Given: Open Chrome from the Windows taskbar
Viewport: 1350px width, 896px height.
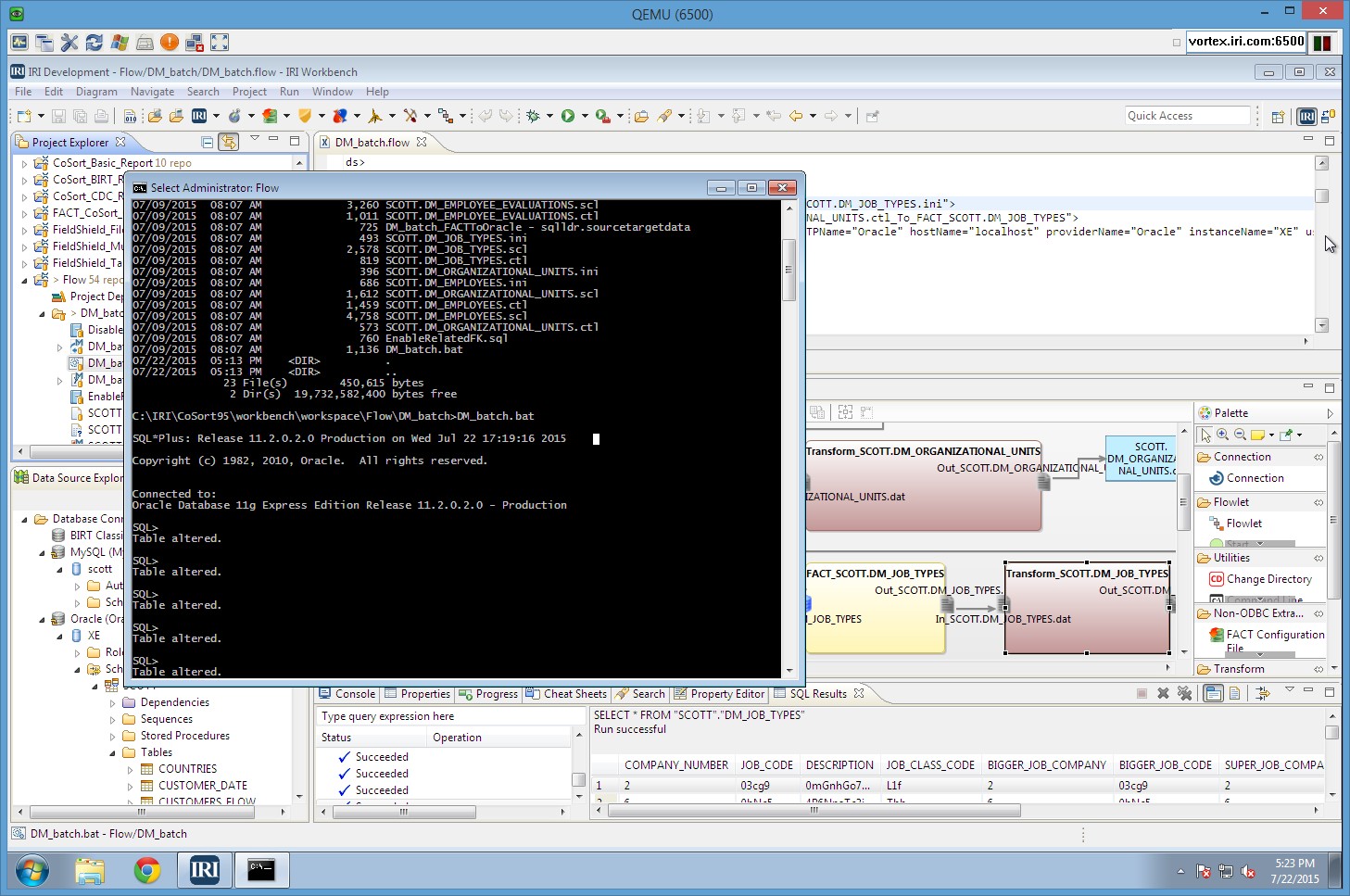Looking at the screenshot, I should (x=147, y=870).
